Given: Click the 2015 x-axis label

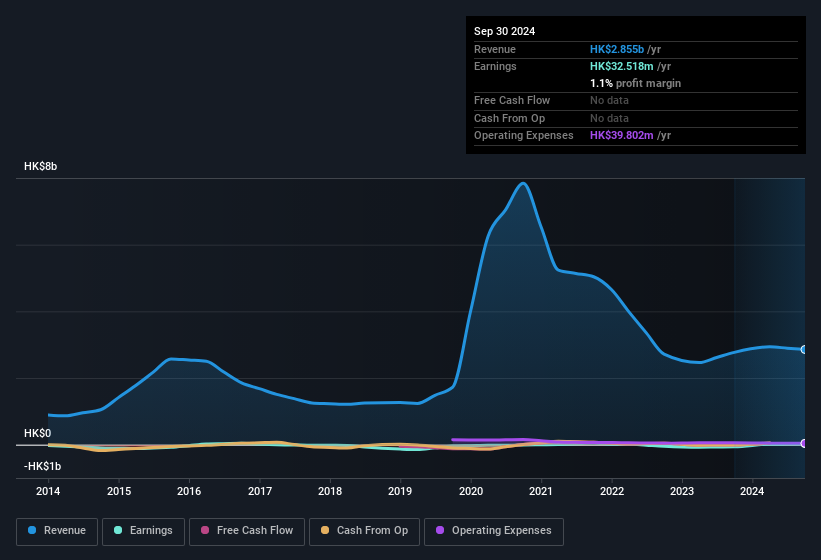Looking at the screenshot, I should pyautogui.click(x=119, y=491).
